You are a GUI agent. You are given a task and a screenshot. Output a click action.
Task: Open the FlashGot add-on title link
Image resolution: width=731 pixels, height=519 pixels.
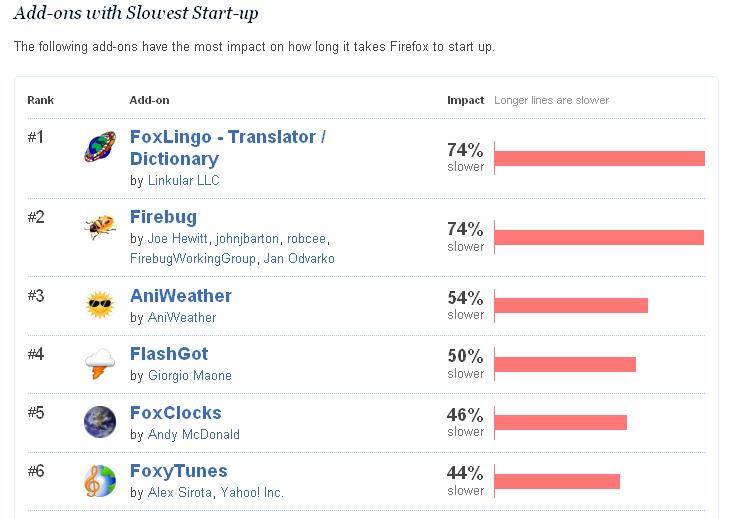click(x=168, y=354)
